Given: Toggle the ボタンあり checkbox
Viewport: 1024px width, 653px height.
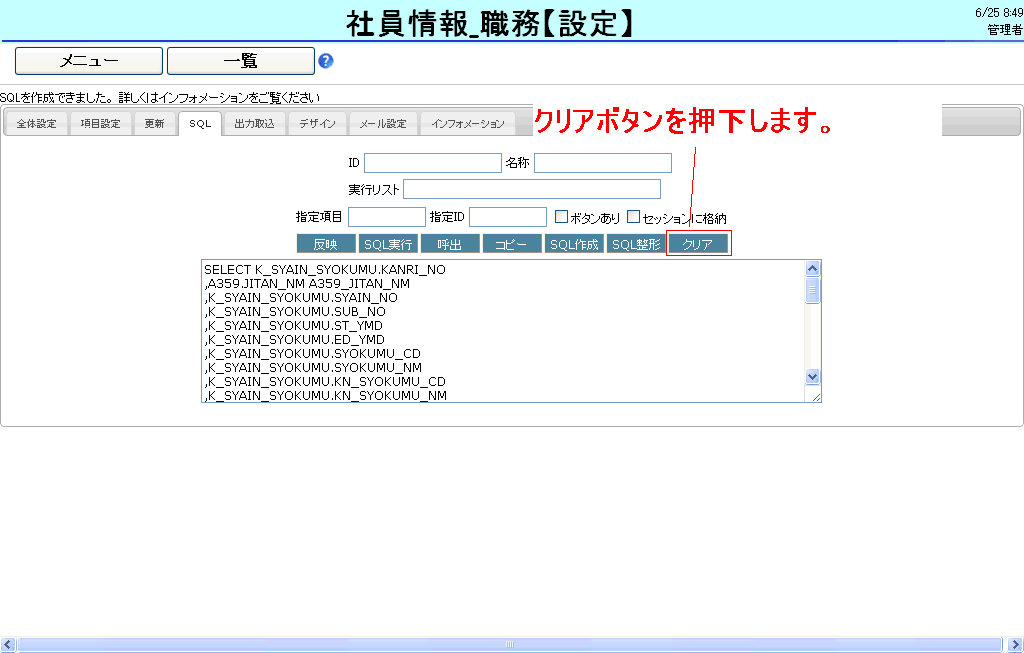Looking at the screenshot, I should pos(561,216).
